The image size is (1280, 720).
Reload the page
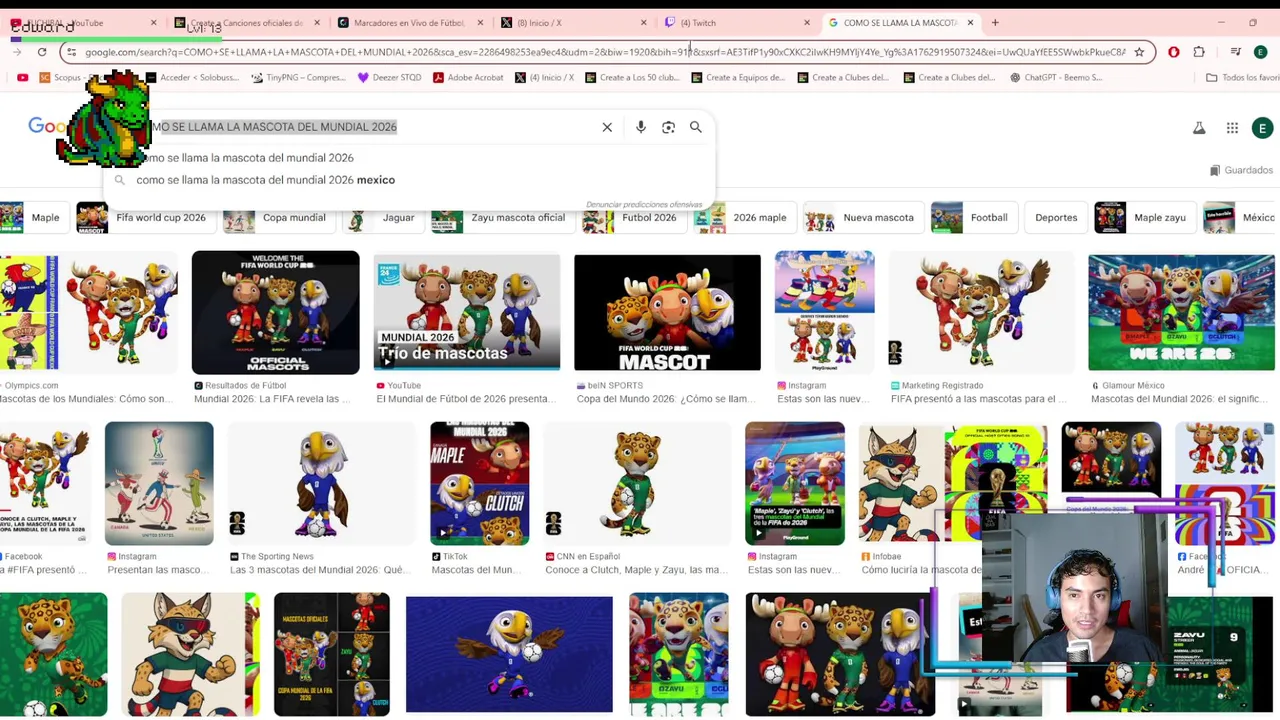click(x=42, y=52)
